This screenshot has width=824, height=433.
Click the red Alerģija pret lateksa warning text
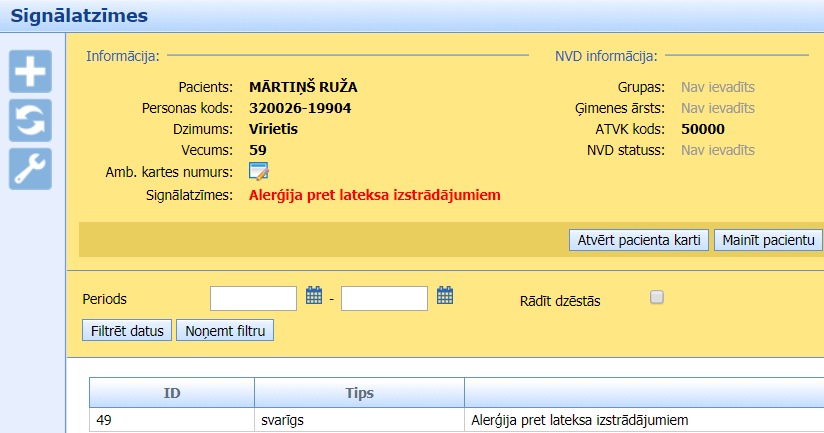click(x=374, y=195)
